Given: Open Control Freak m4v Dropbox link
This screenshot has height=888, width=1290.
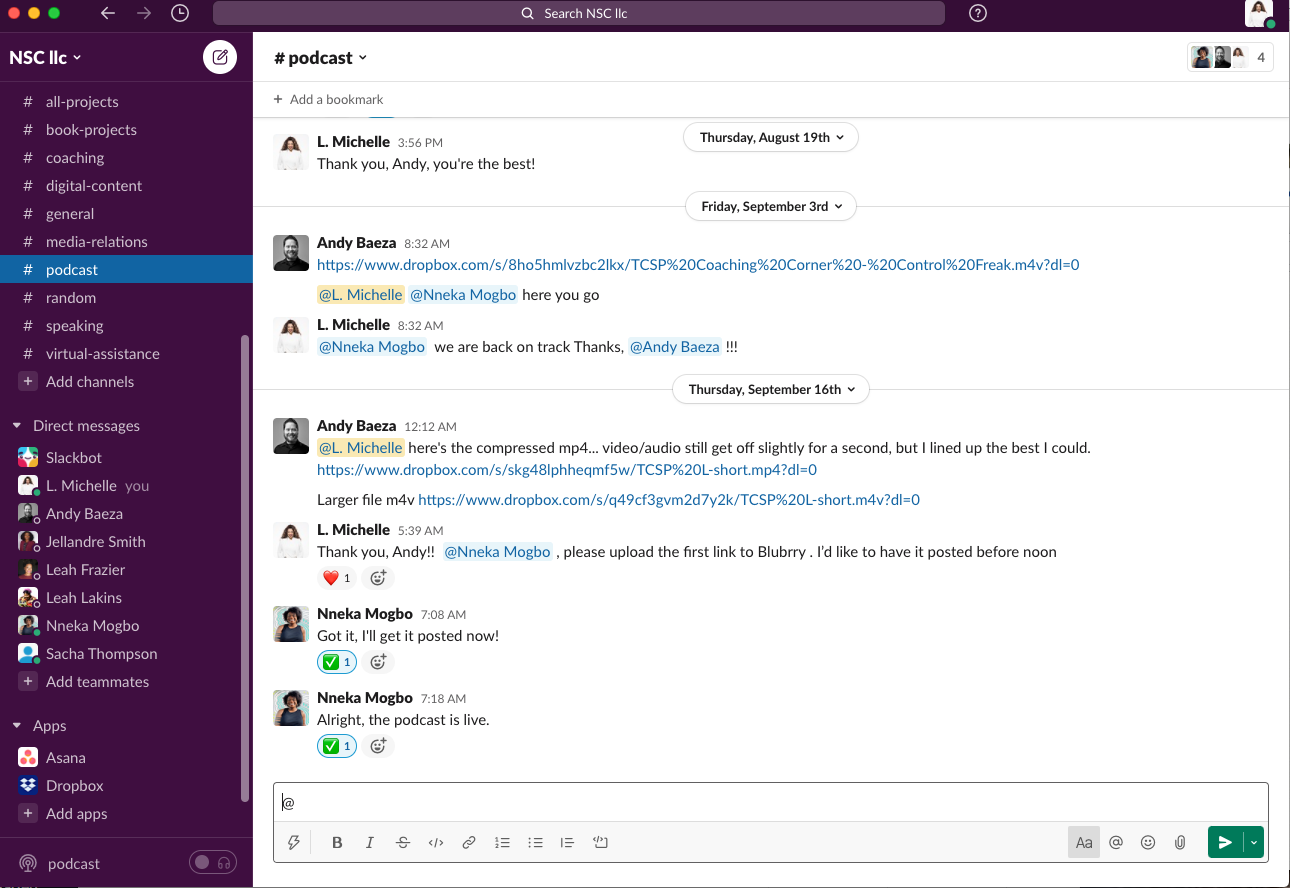Looking at the screenshot, I should [698, 265].
